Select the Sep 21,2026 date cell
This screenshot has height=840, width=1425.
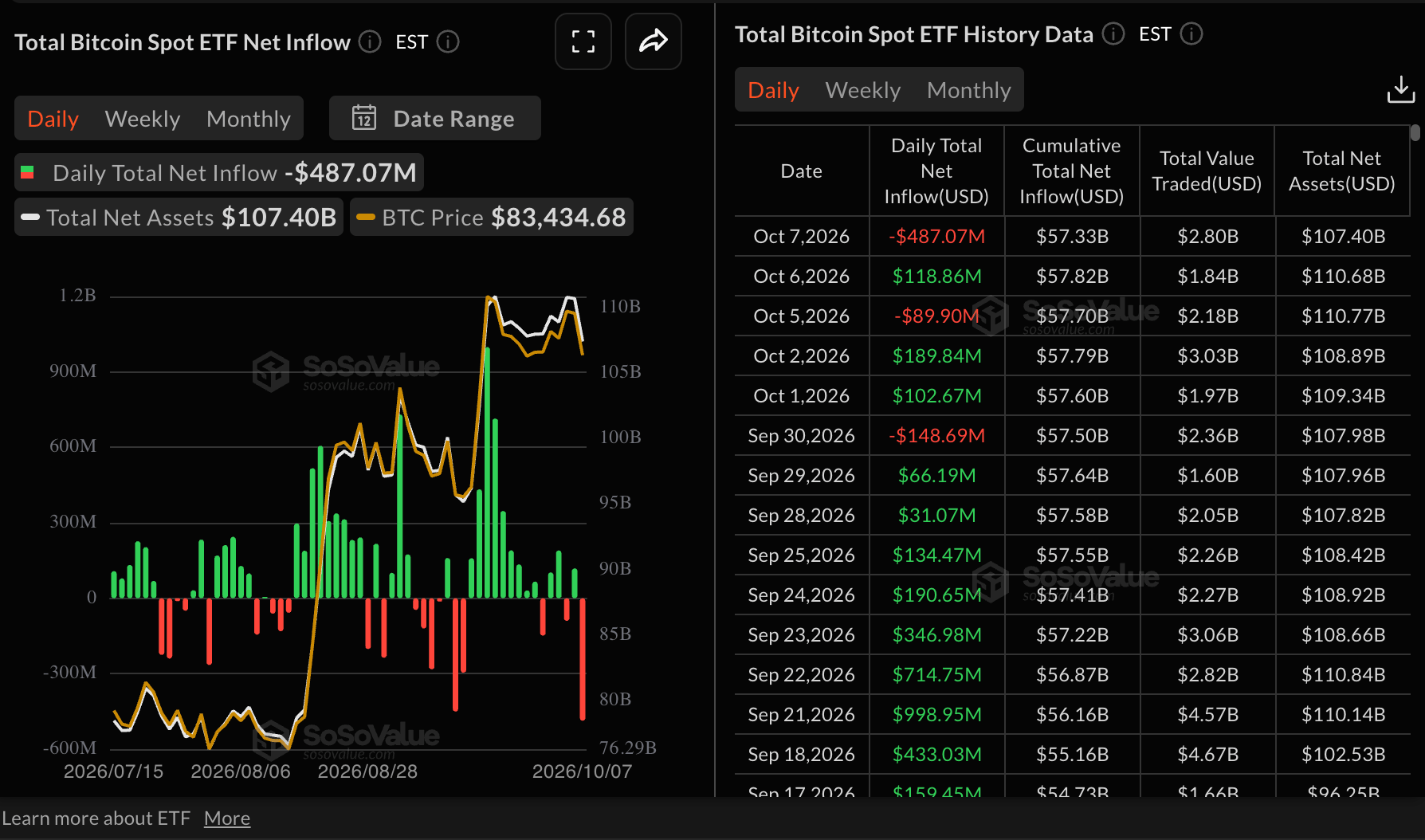pos(801,715)
